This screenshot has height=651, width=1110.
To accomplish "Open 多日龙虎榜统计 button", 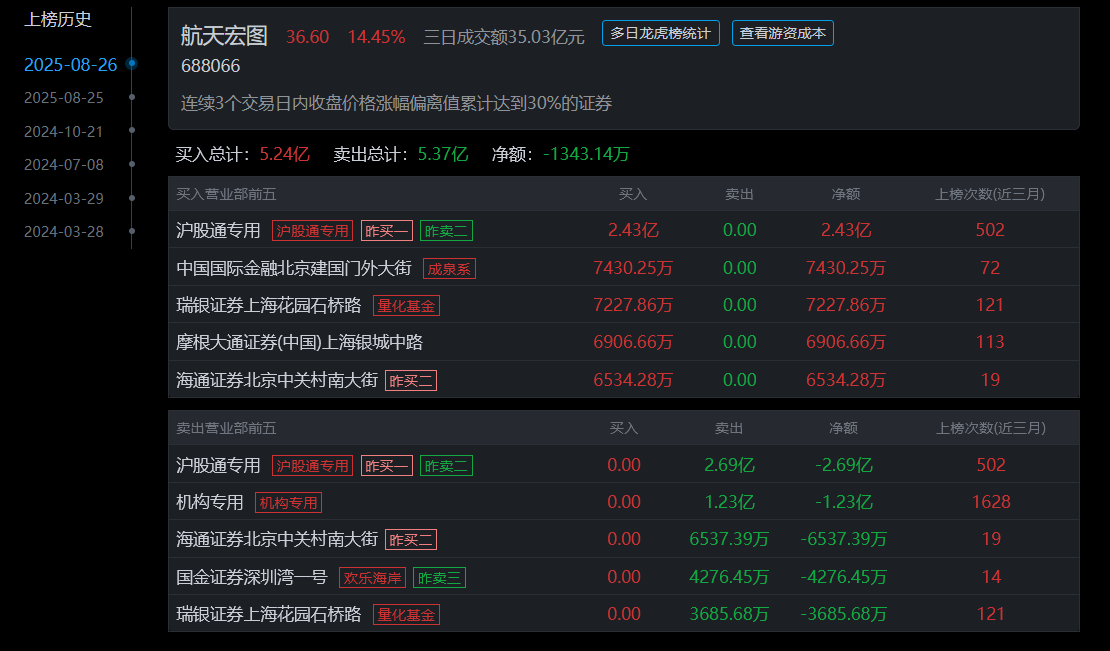I will 660,33.
